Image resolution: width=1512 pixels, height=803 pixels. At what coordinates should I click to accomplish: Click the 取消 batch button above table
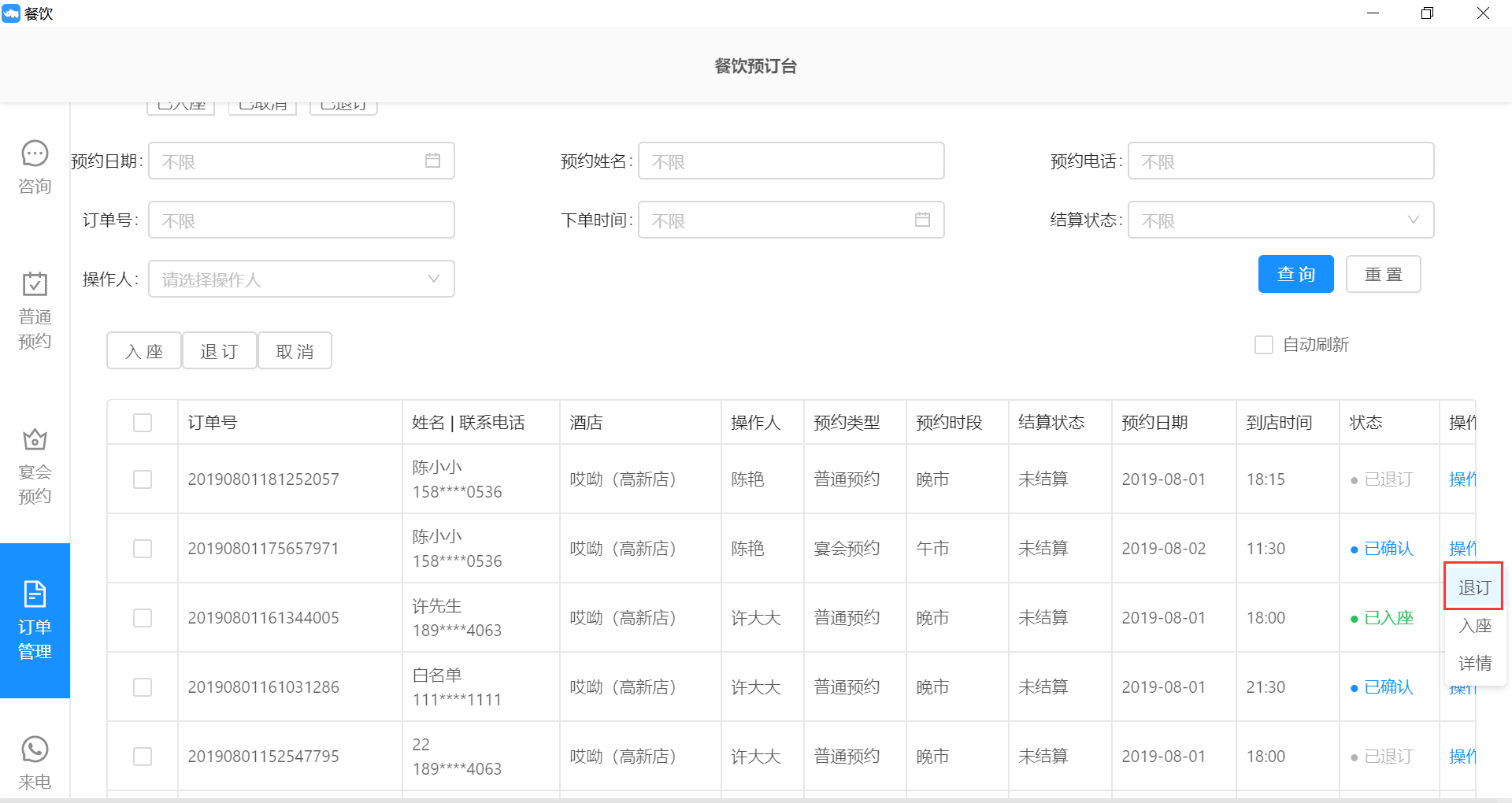tap(295, 350)
